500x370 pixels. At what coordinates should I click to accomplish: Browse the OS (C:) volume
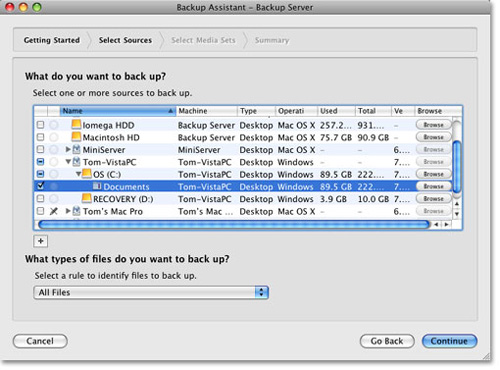point(433,174)
